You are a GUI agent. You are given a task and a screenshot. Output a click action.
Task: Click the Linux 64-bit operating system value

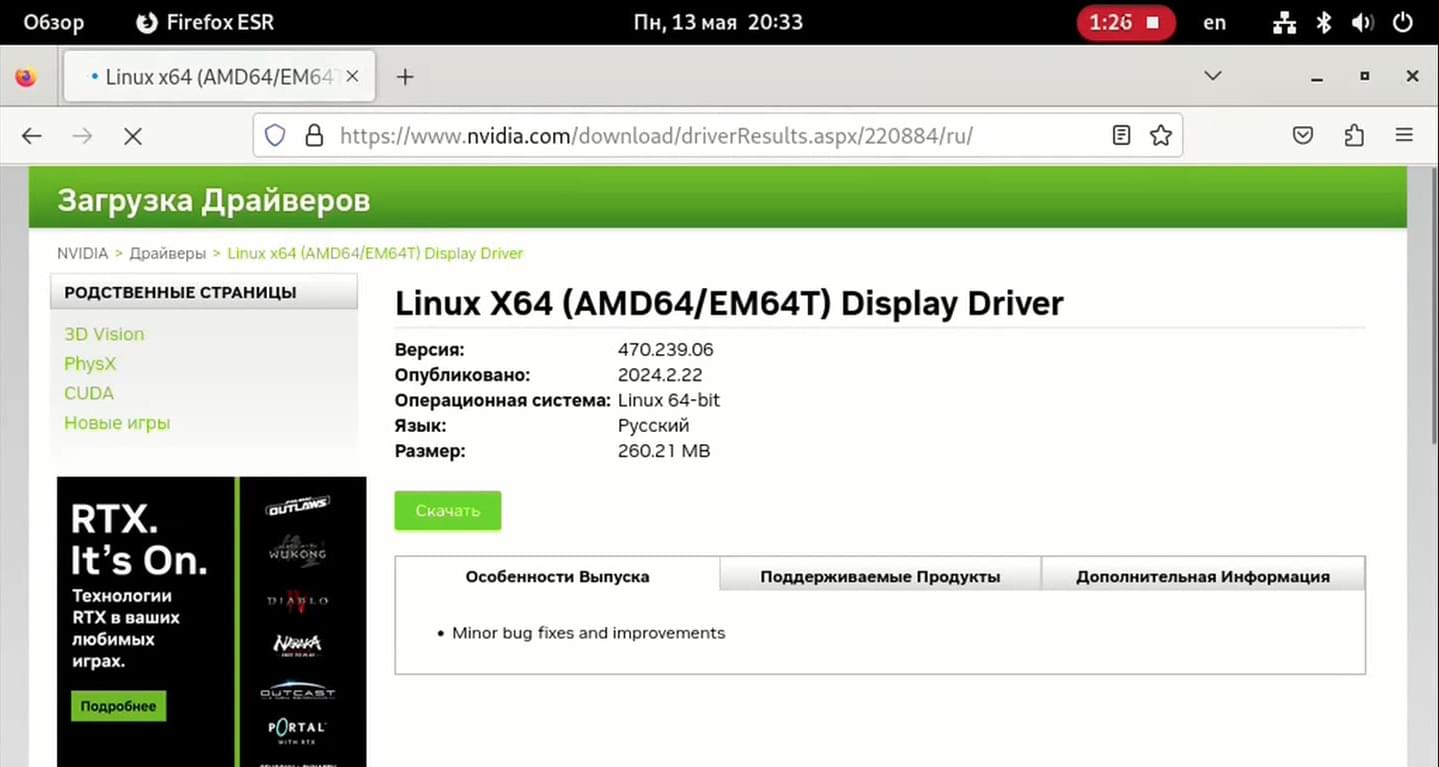[669, 400]
